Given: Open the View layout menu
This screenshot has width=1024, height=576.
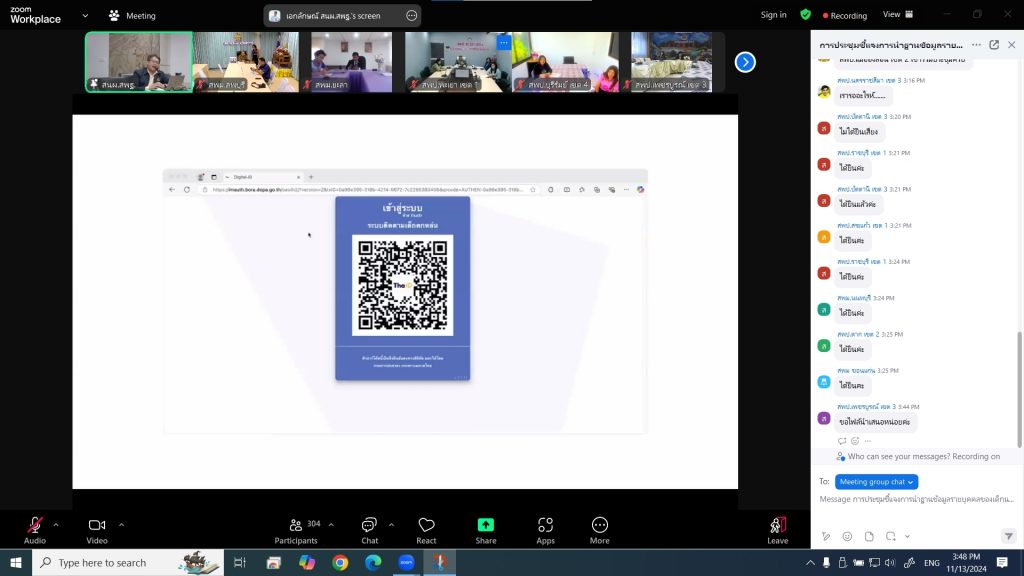Looking at the screenshot, I should [898, 14].
